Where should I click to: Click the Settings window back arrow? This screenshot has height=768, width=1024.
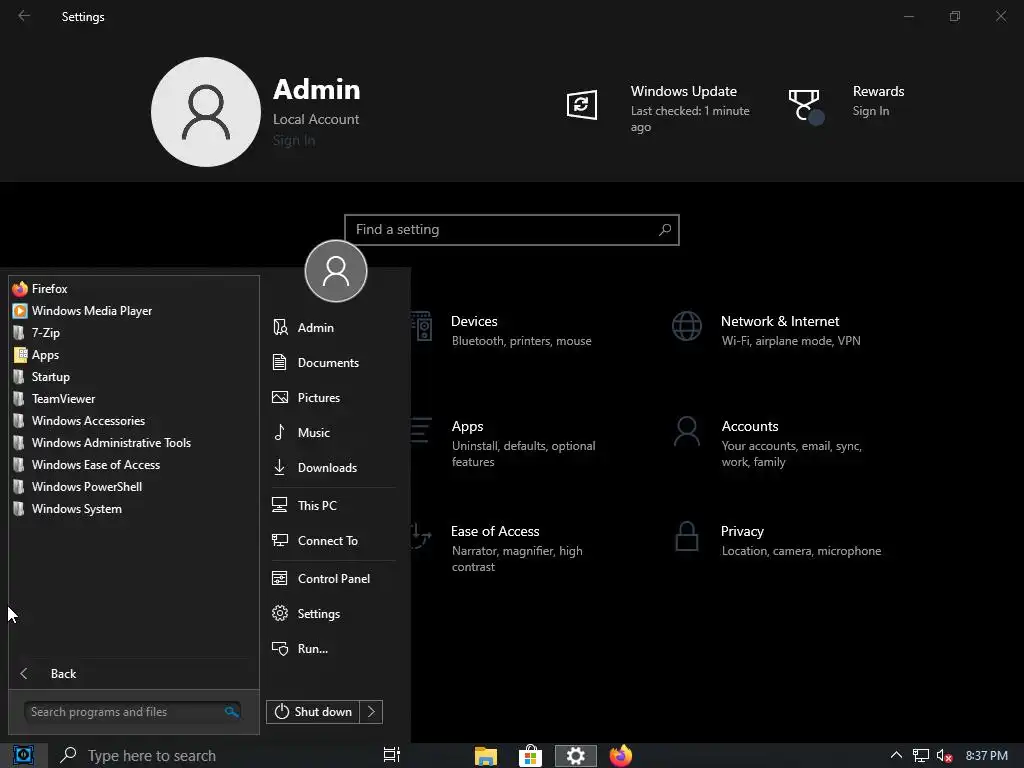pyautogui.click(x=24, y=16)
